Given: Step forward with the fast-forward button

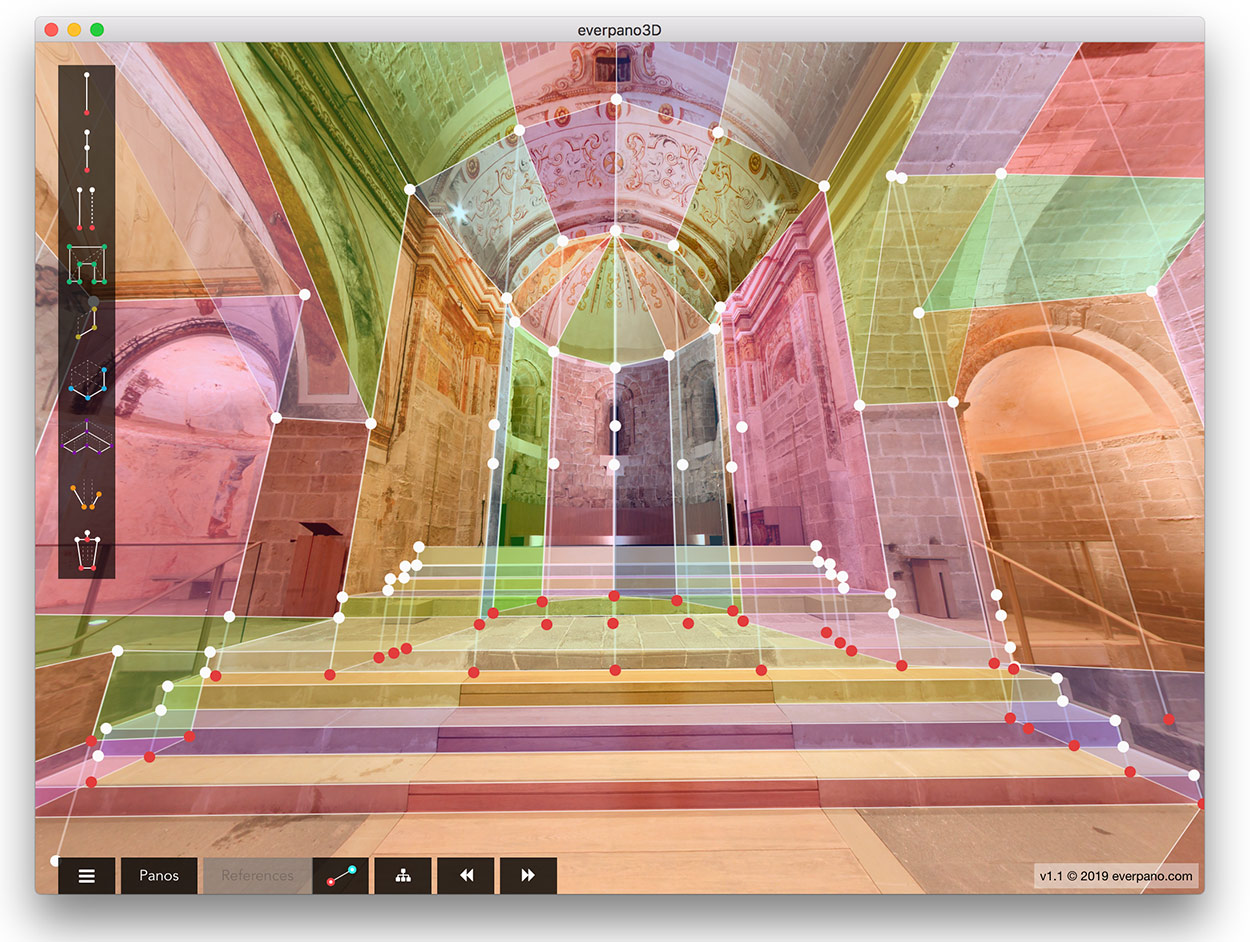Looking at the screenshot, I should [528, 876].
